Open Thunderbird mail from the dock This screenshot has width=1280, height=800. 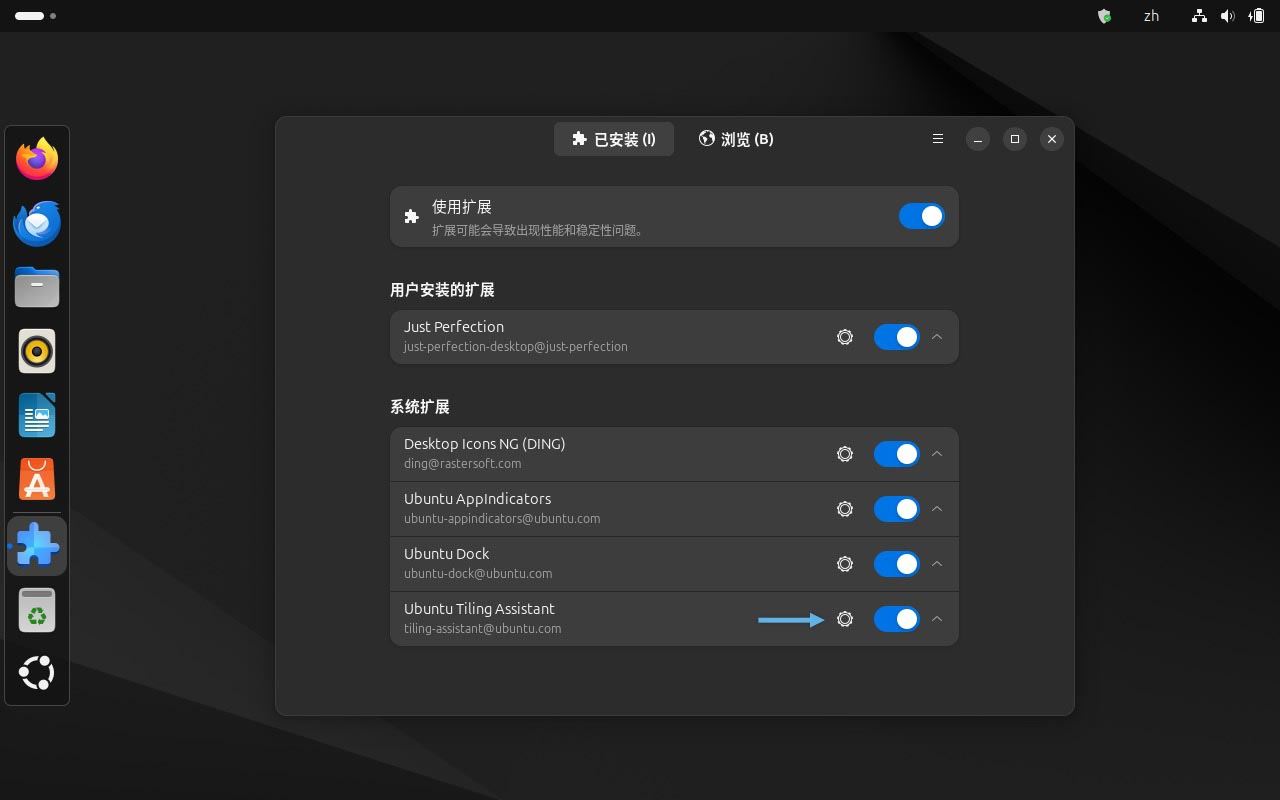coord(37,223)
